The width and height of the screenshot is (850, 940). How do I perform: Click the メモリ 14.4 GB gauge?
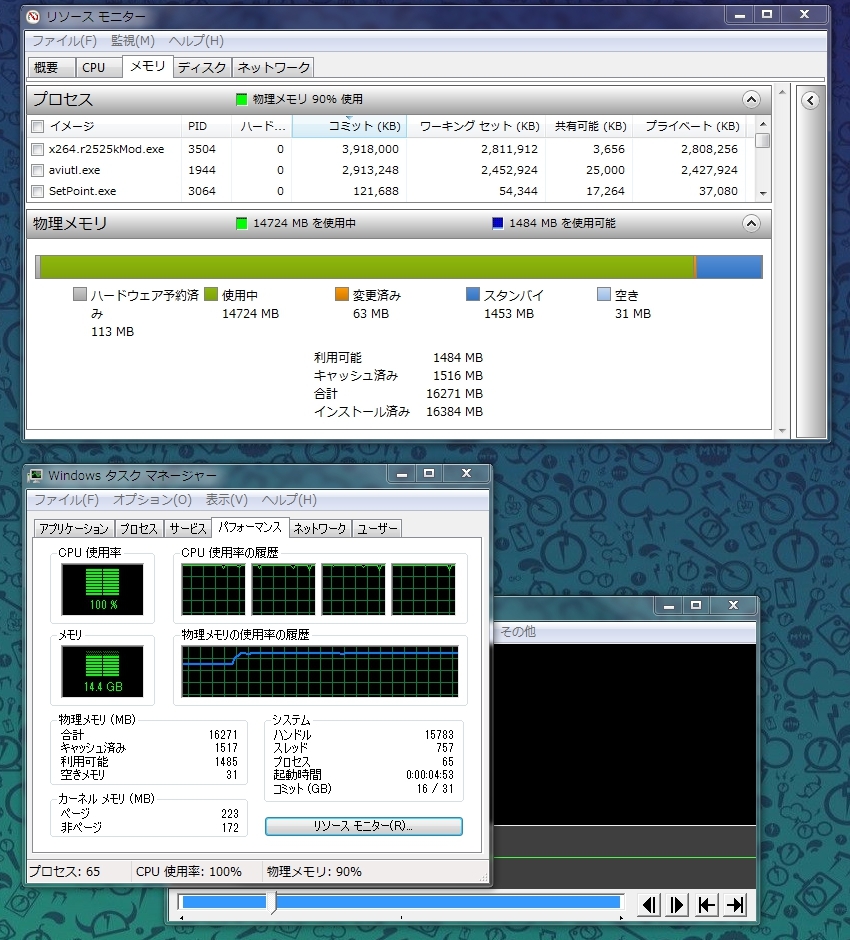(103, 671)
